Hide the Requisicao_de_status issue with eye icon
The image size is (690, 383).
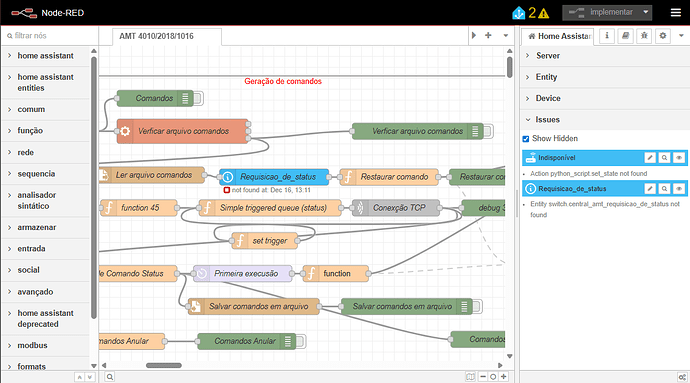(679, 188)
